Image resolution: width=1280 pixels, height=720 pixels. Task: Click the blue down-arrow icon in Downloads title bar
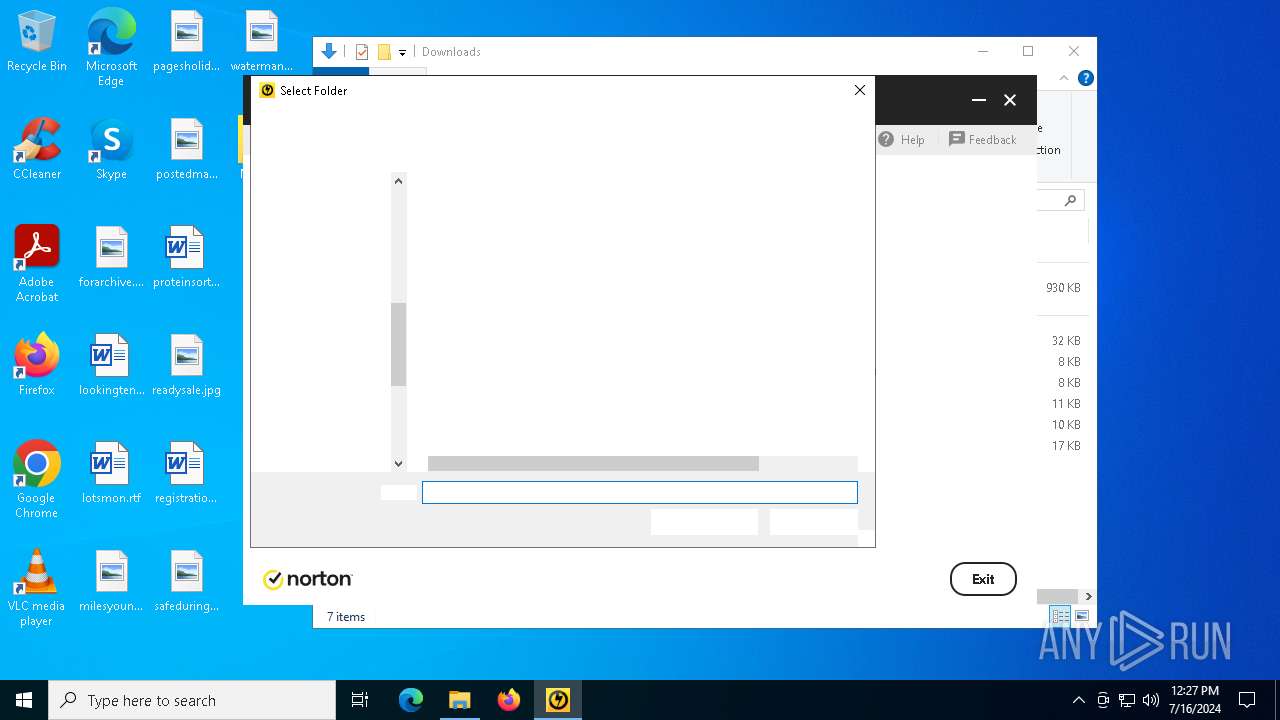[329, 52]
